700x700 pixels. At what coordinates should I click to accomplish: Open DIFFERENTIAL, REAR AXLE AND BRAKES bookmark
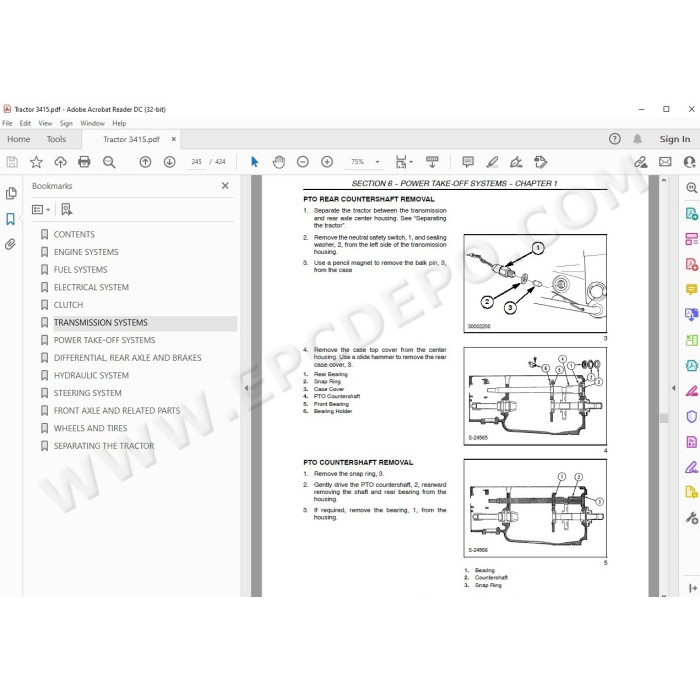click(128, 358)
